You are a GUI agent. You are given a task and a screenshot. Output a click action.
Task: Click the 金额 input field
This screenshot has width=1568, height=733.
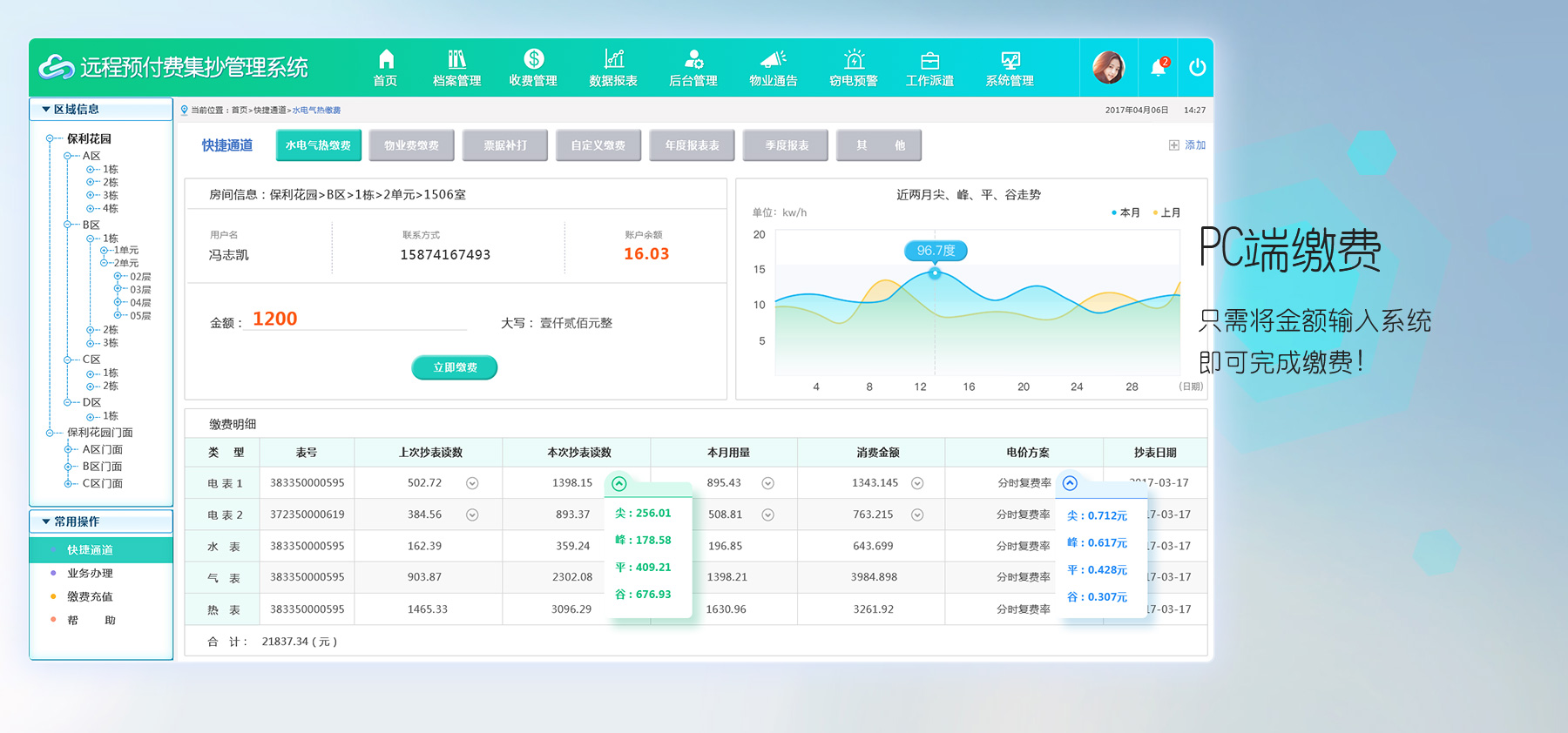[357, 320]
